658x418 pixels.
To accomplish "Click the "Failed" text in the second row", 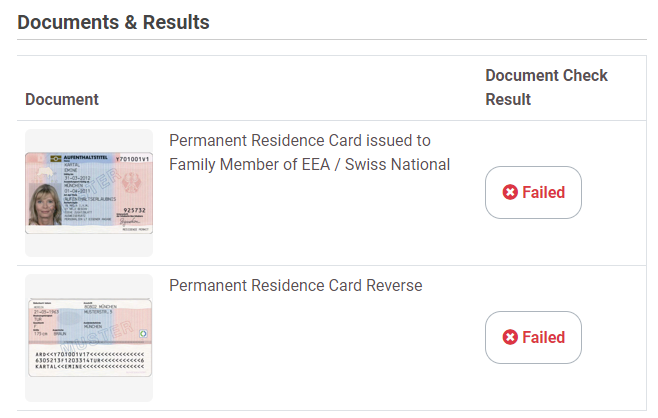I will pyautogui.click(x=544, y=338).
